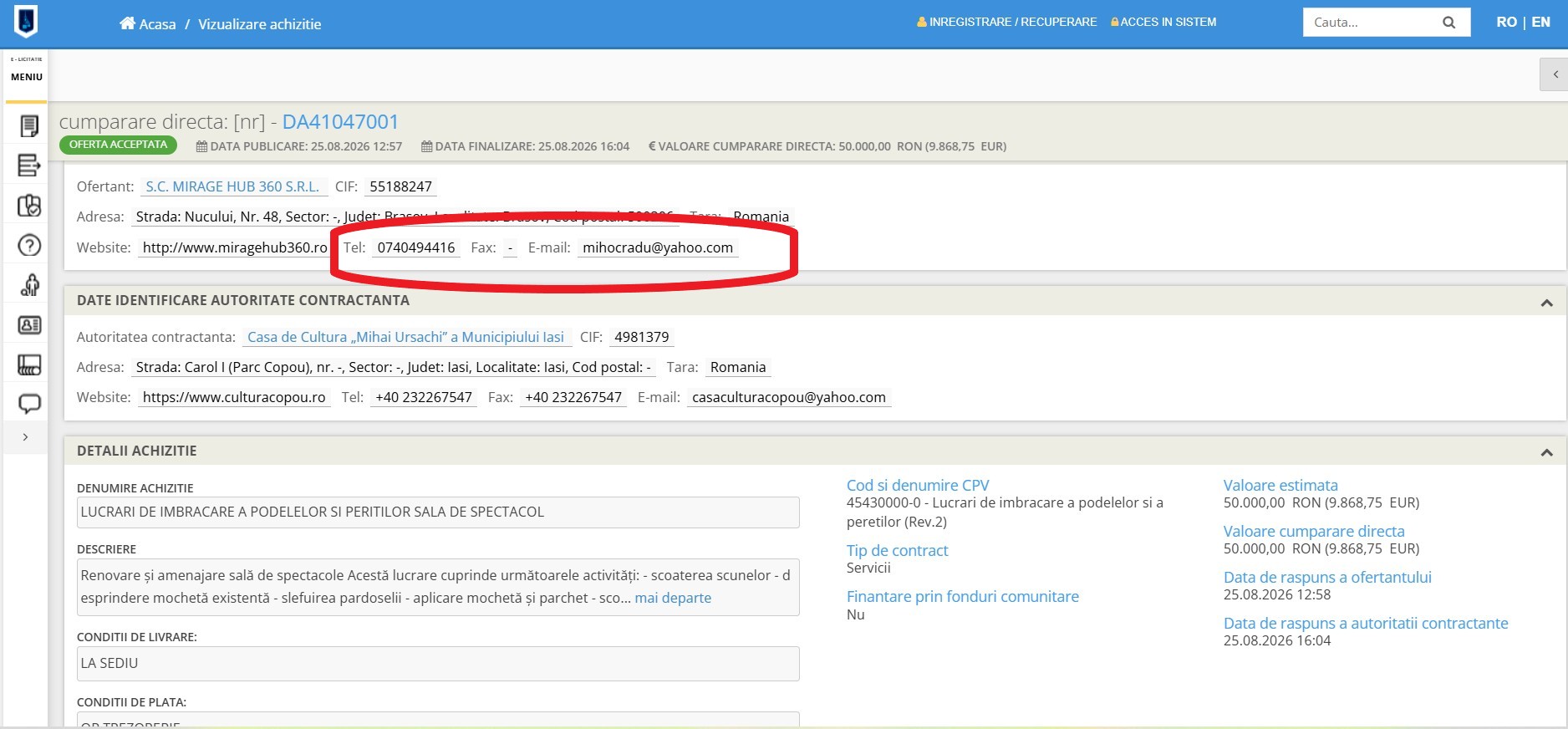Viewport: 1568px width, 729px height.
Task: Select the date 25.08.2026 16:04 under autoritatii
Action: tap(1277, 640)
